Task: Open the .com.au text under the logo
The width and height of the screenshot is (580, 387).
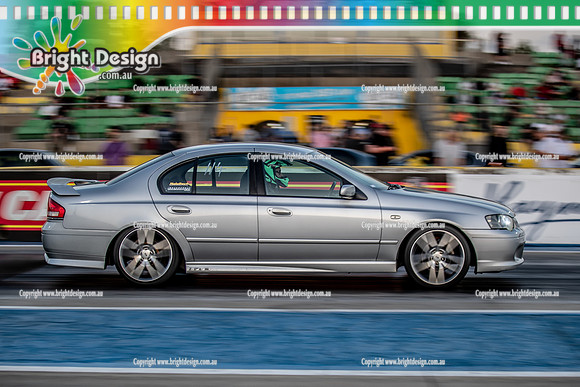Action: pyautogui.click(x=115, y=75)
